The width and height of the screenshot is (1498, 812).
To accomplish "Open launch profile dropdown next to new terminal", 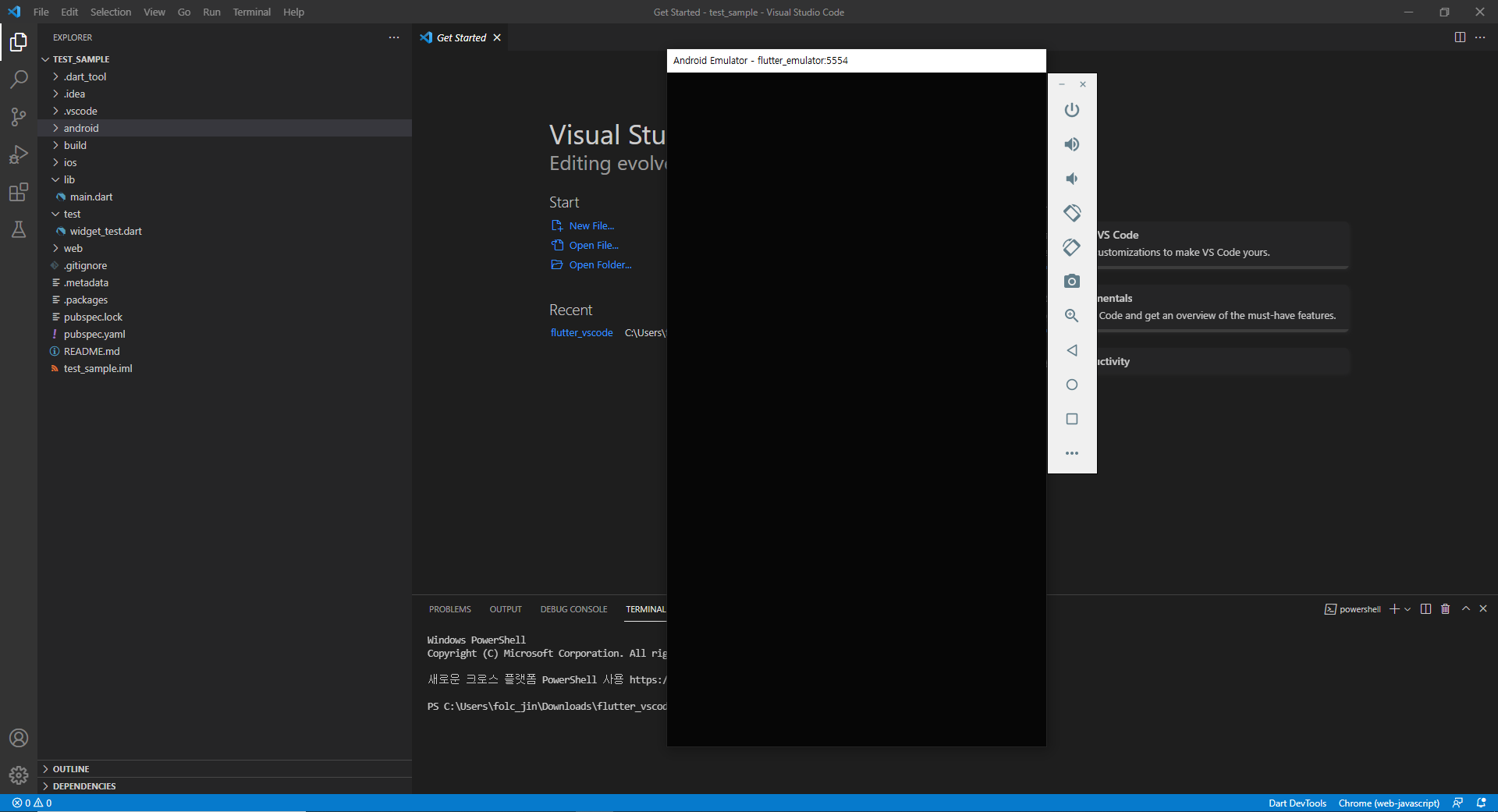I will point(1407,609).
